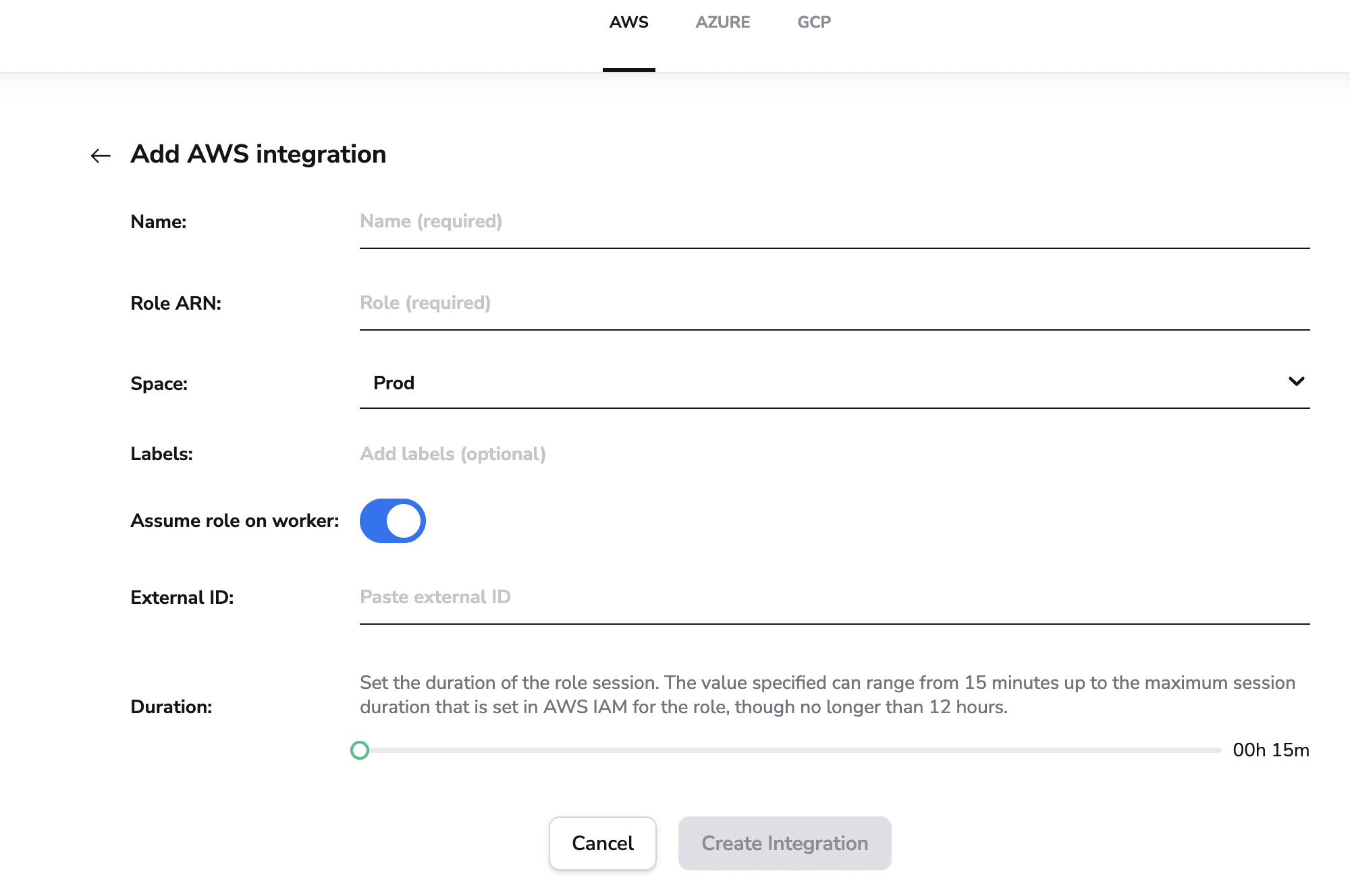The width and height of the screenshot is (1350, 896).
Task: Open the Space dropdown showing Prod
Action: tap(834, 383)
